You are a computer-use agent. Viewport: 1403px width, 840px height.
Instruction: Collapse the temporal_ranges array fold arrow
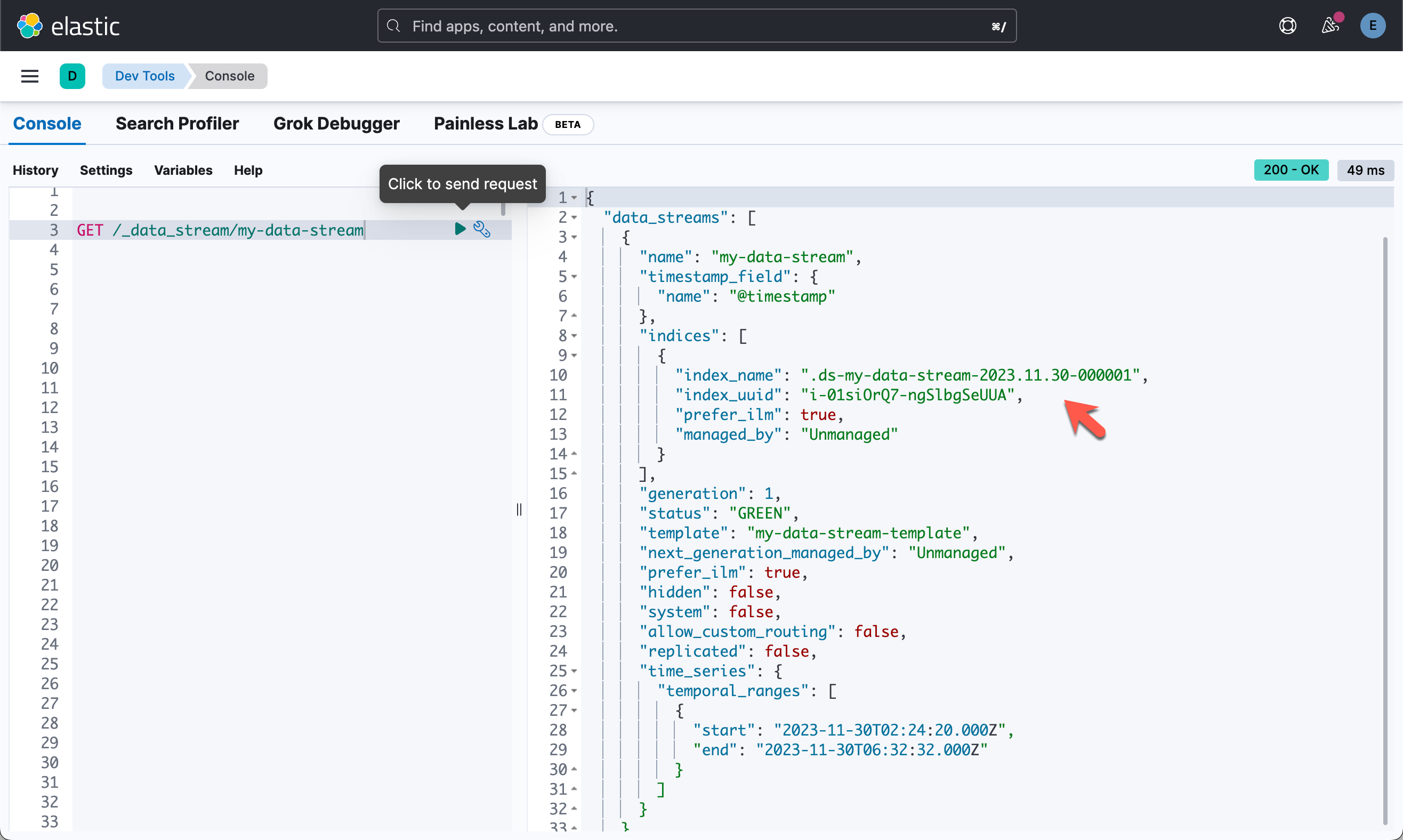575,691
